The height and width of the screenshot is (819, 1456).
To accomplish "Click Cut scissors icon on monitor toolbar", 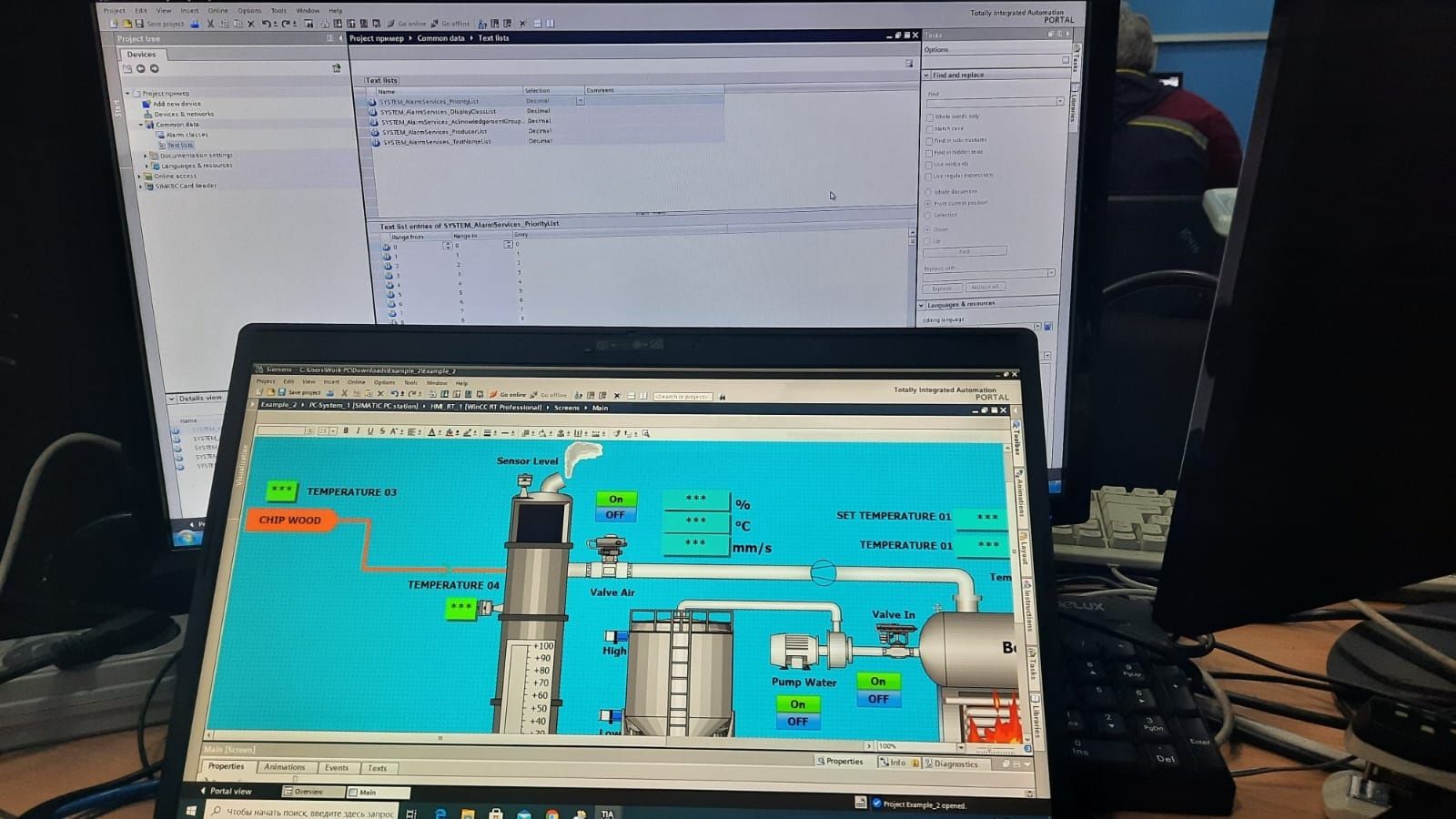I will (x=210, y=24).
